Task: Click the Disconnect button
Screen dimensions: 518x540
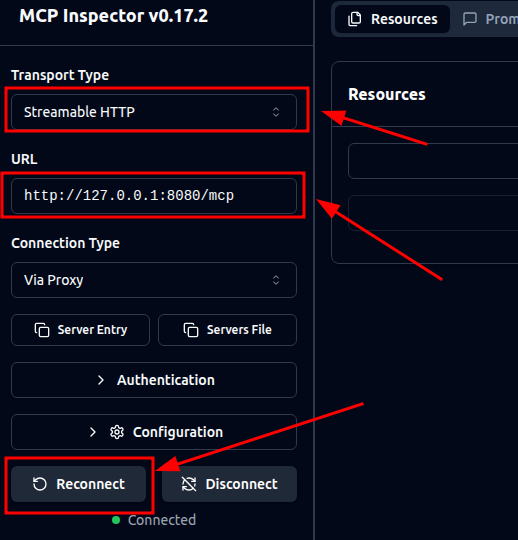Action: [229, 484]
